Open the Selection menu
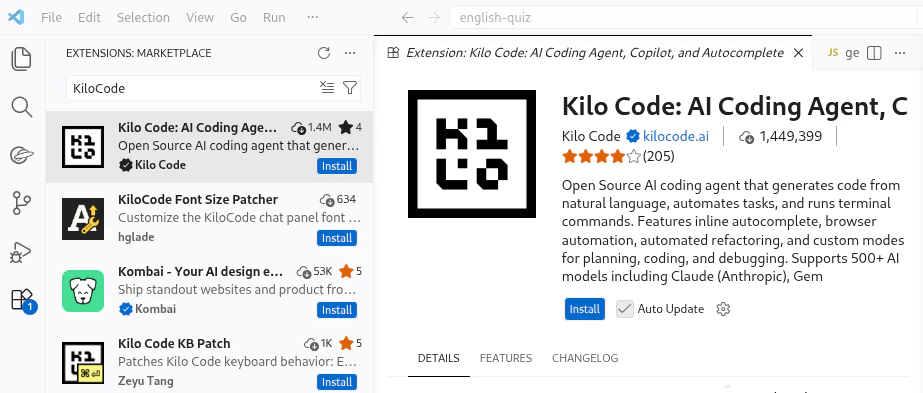Image resolution: width=923 pixels, height=393 pixels. coord(143,18)
